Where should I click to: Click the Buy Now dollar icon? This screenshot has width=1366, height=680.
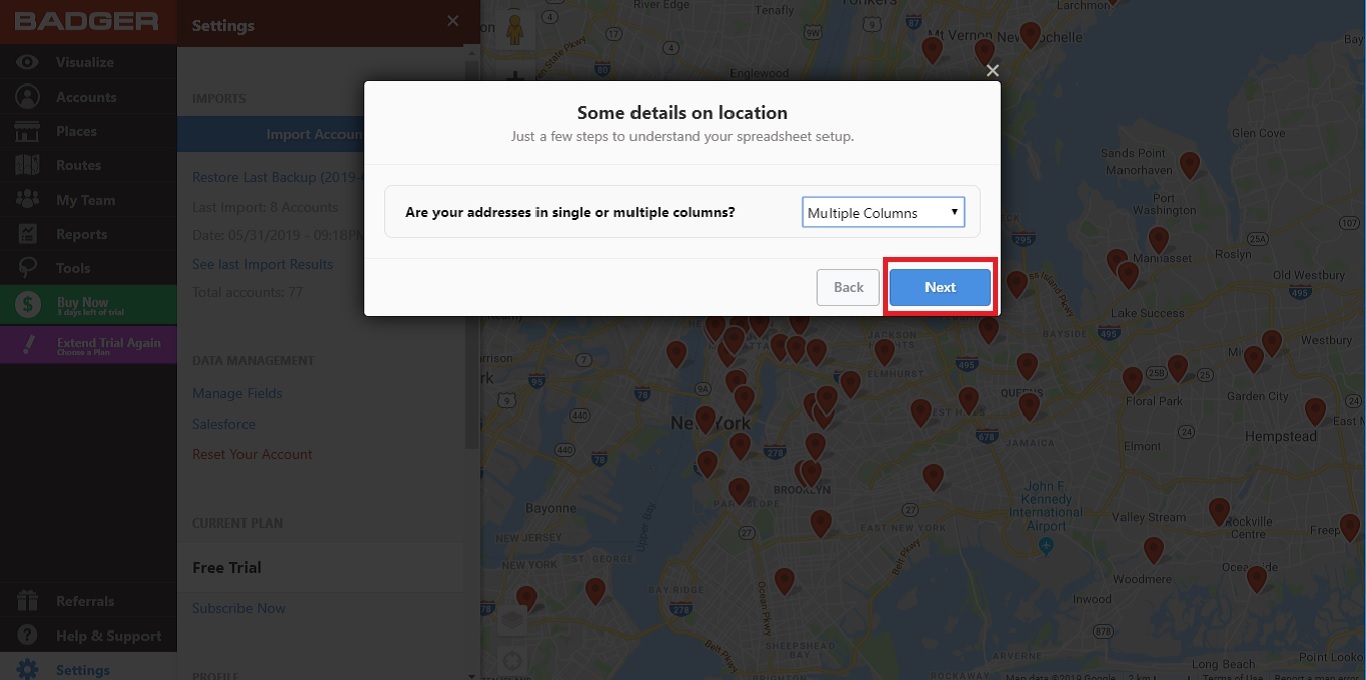click(x=28, y=305)
